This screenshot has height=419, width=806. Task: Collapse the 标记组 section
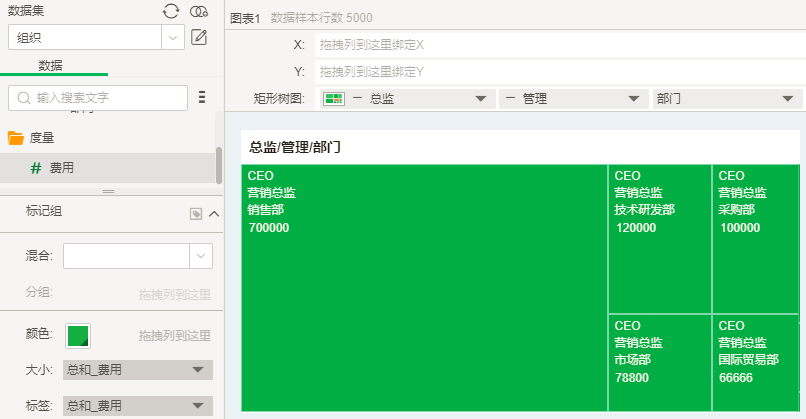point(214,214)
